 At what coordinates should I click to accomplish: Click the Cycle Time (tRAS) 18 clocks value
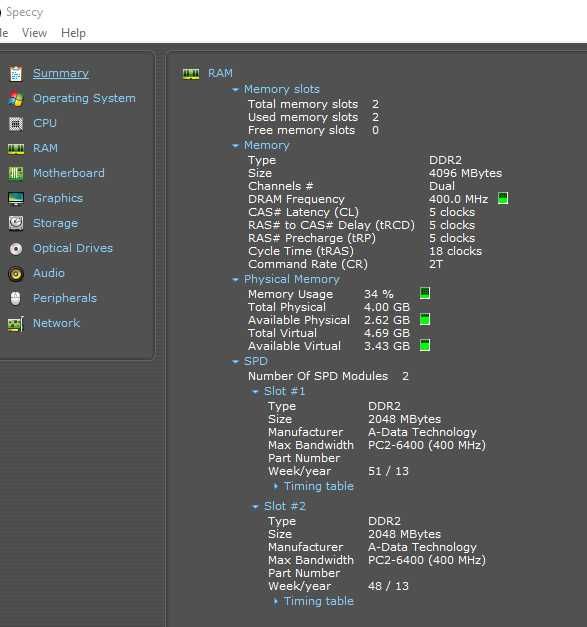[x=455, y=251]
